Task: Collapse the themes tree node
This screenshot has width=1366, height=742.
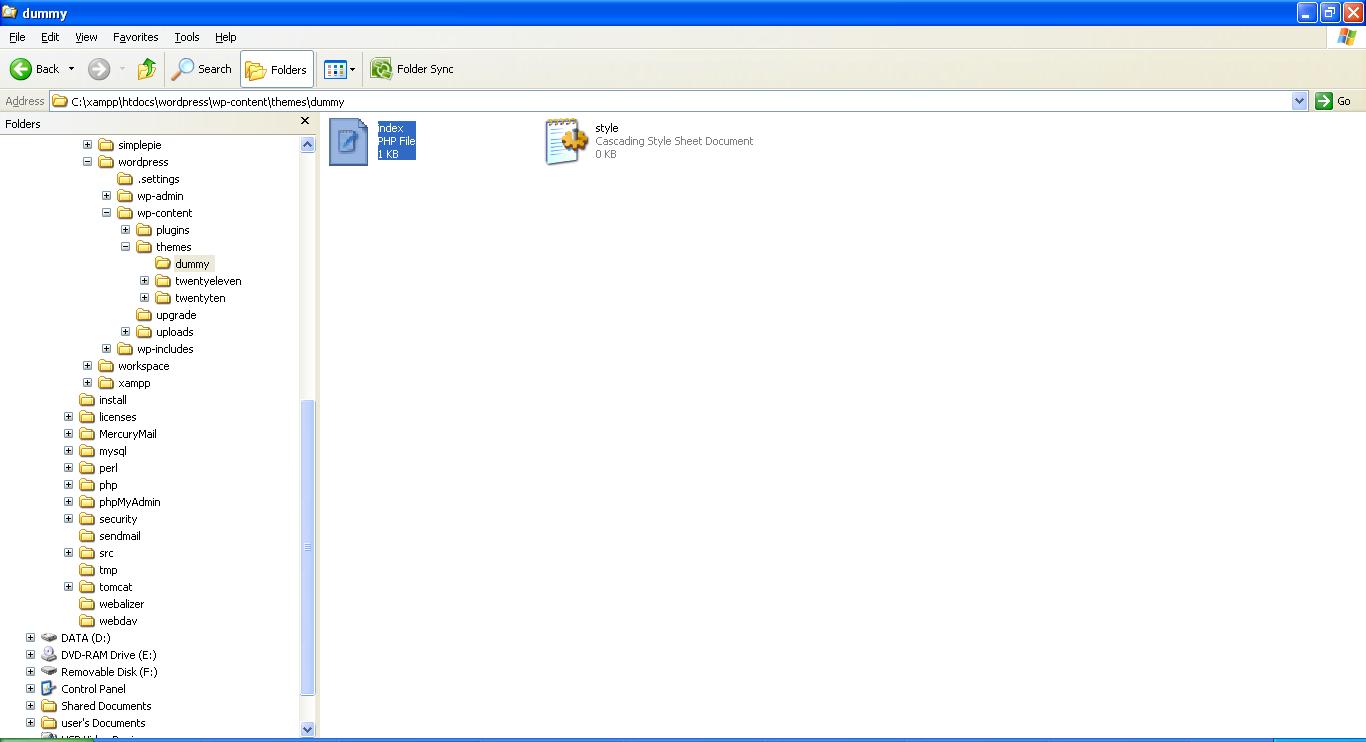Action: pos(125,247)
